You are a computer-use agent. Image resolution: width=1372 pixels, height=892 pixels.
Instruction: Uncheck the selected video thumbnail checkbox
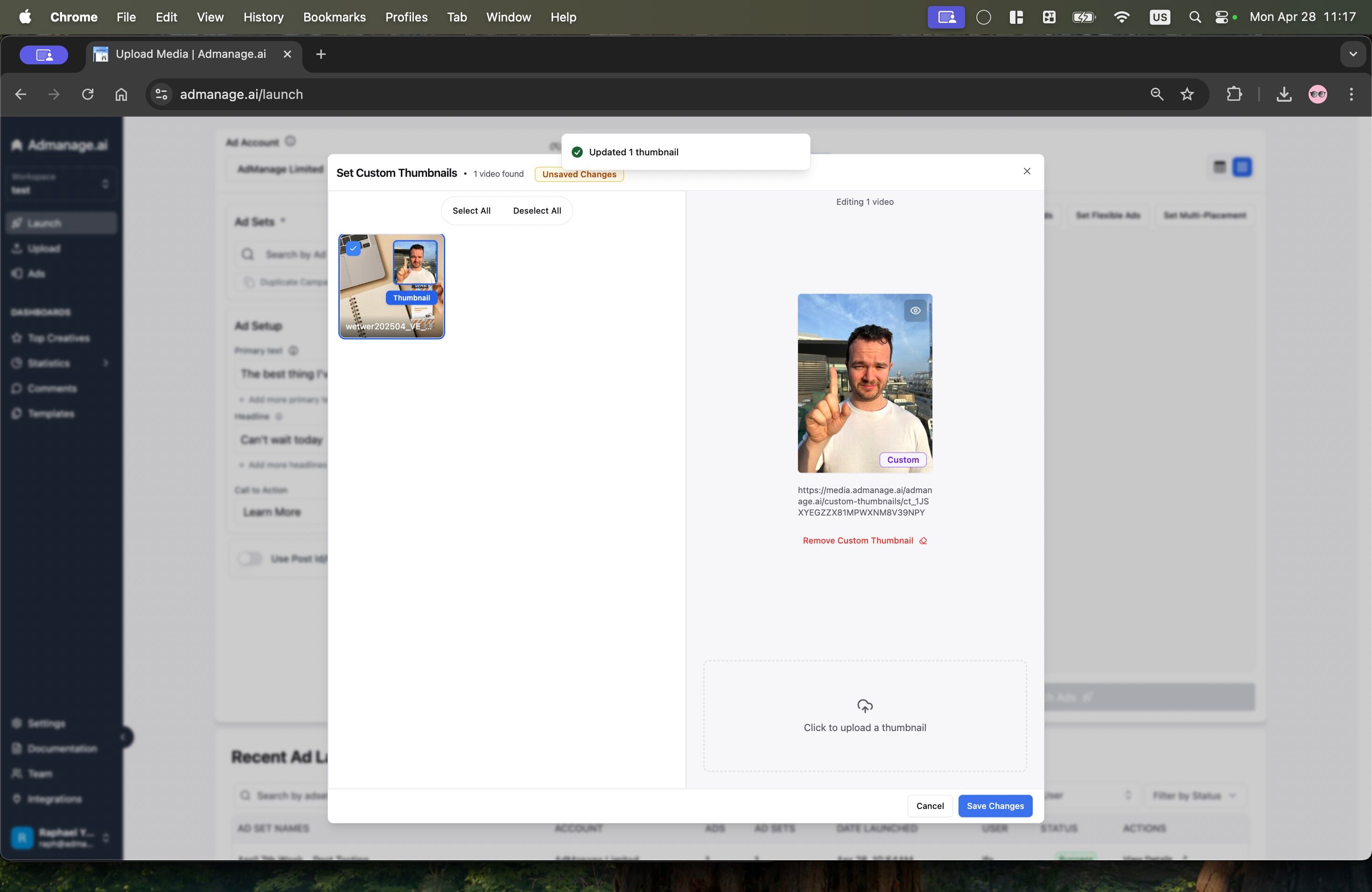point(353,248)
